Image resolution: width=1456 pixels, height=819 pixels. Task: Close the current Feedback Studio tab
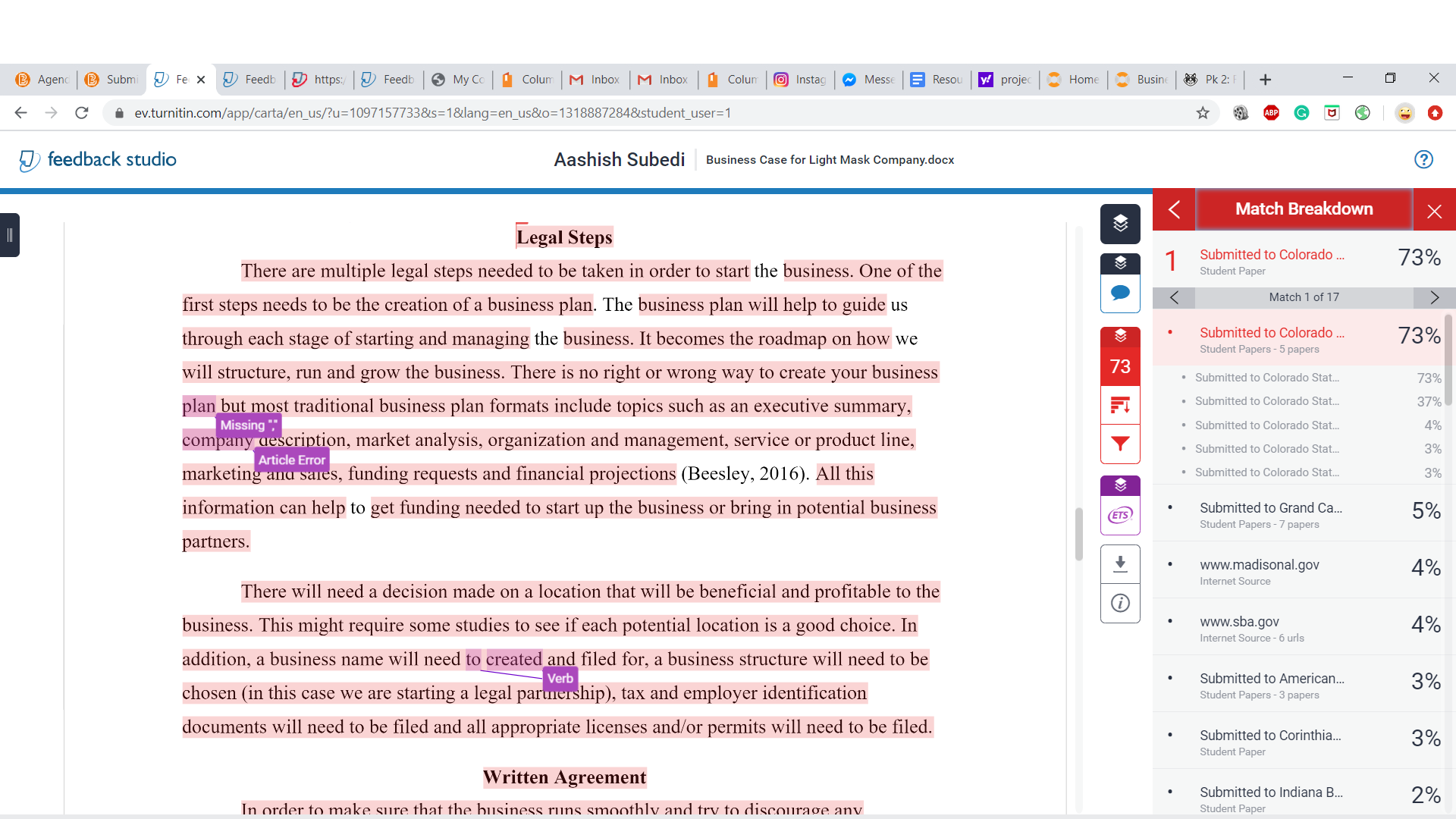pyautogui.click(x=201, y=80)
